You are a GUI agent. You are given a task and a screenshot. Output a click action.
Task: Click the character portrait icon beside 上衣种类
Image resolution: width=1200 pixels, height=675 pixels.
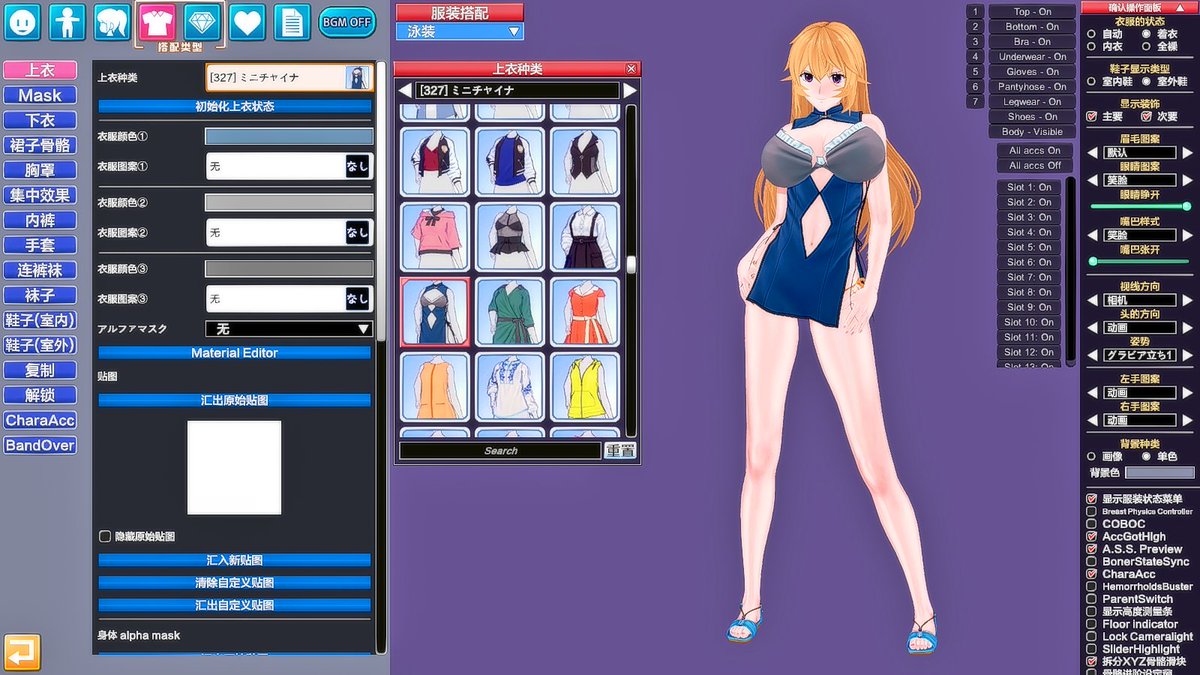[x=357, y=76]
